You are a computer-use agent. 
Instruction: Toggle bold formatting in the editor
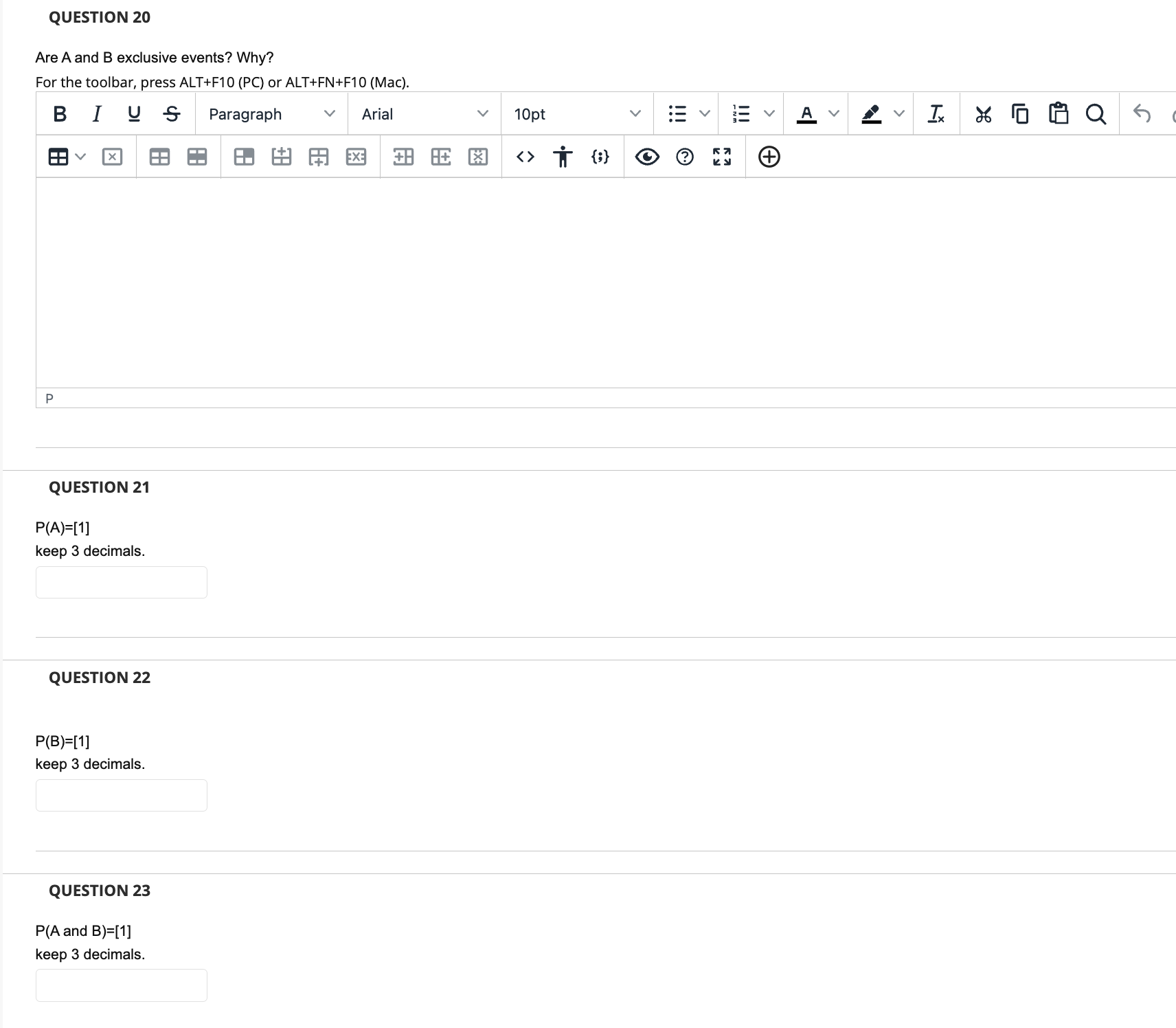click(59, 114)
